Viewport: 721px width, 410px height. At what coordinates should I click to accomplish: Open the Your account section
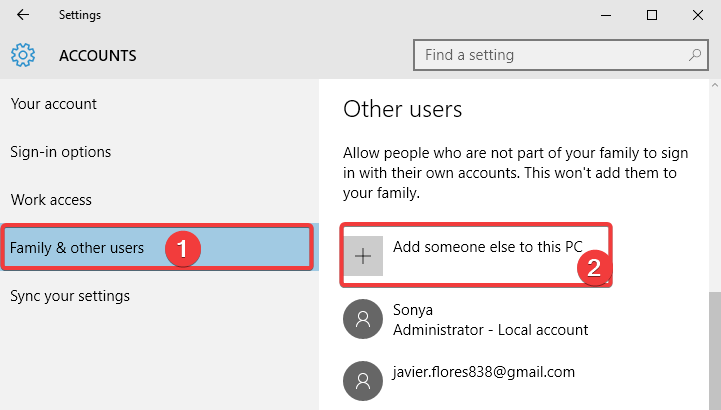[x=54, y=104]
